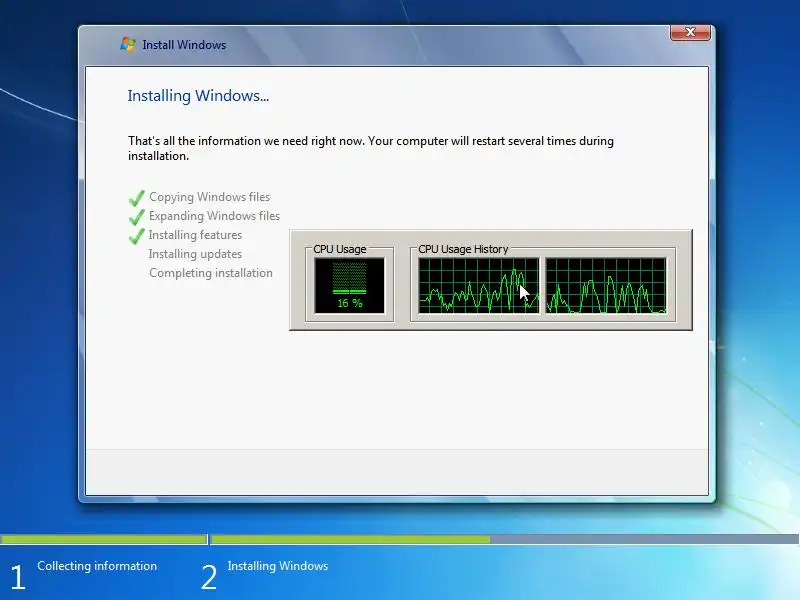Click the first CPU Usage History graph
The height and width of the screenshot is (600, 800).
click(479, 285)
